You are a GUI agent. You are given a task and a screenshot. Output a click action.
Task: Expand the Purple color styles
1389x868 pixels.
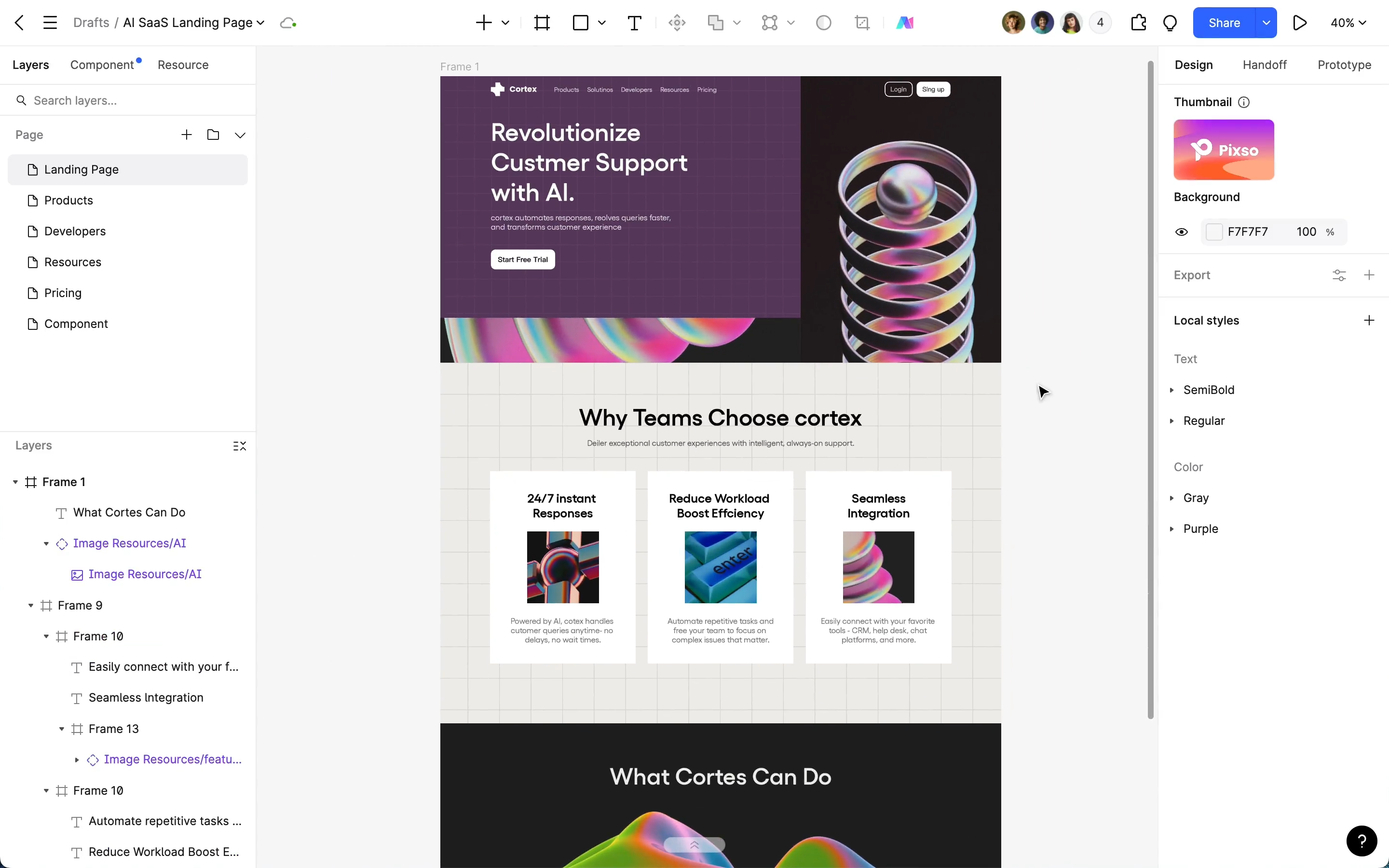(x=1172, y=529)
